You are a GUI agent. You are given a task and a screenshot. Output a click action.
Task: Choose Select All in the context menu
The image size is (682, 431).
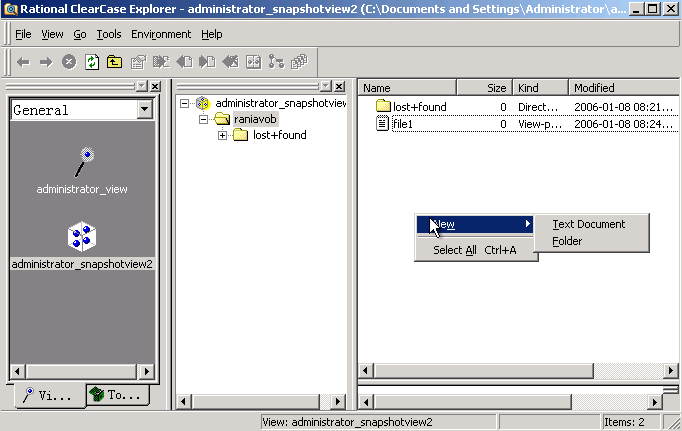[475, 250]
